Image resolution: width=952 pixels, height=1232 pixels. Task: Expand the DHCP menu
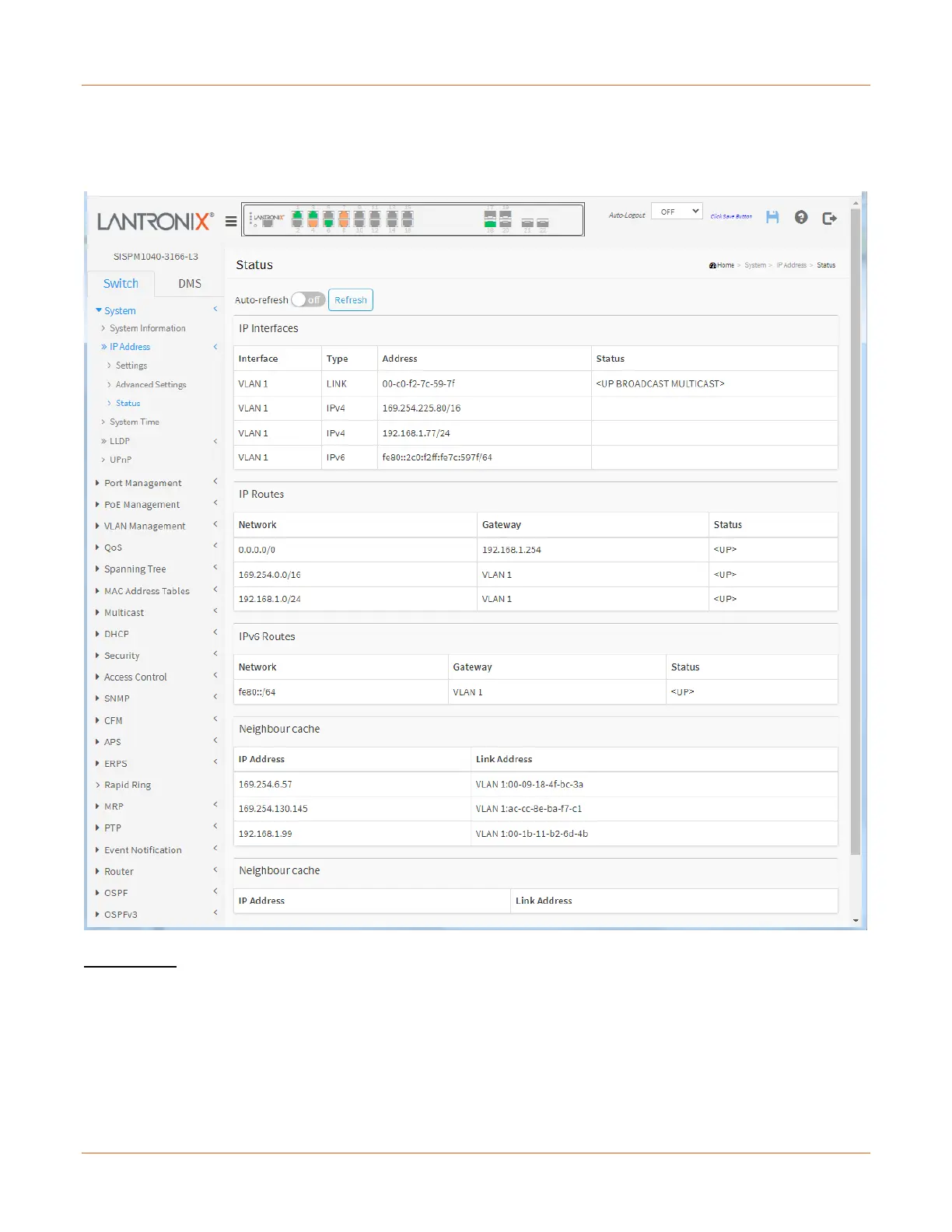pos(117,634)
